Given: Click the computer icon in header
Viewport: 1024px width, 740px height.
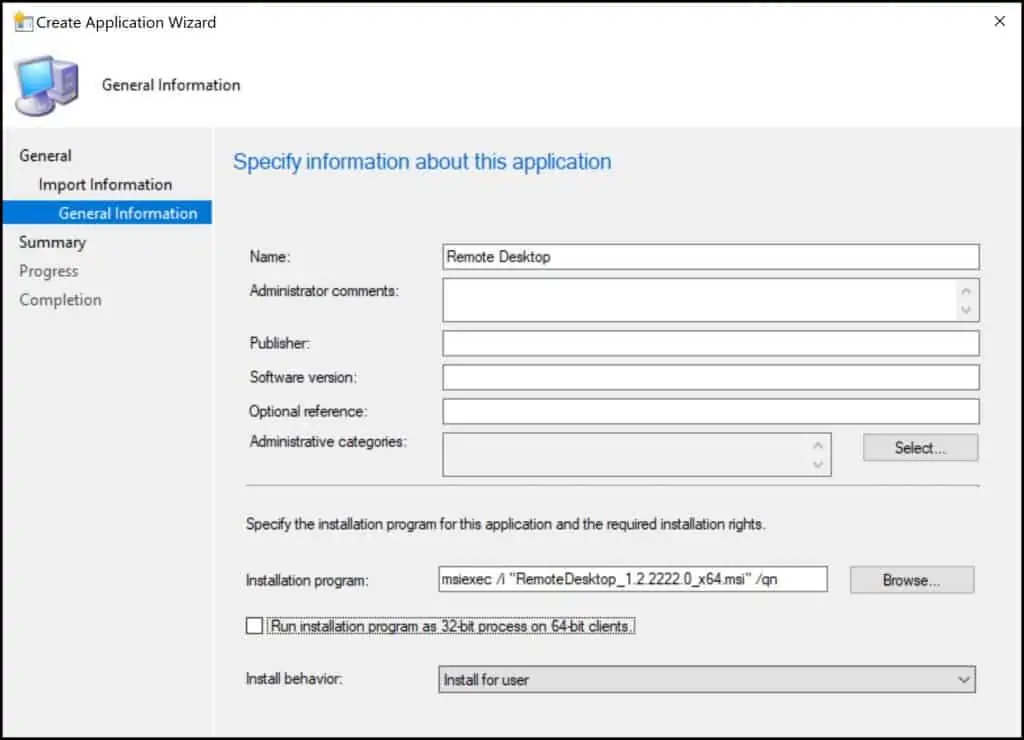Looking at the screenshot, I should coord(47,86).
